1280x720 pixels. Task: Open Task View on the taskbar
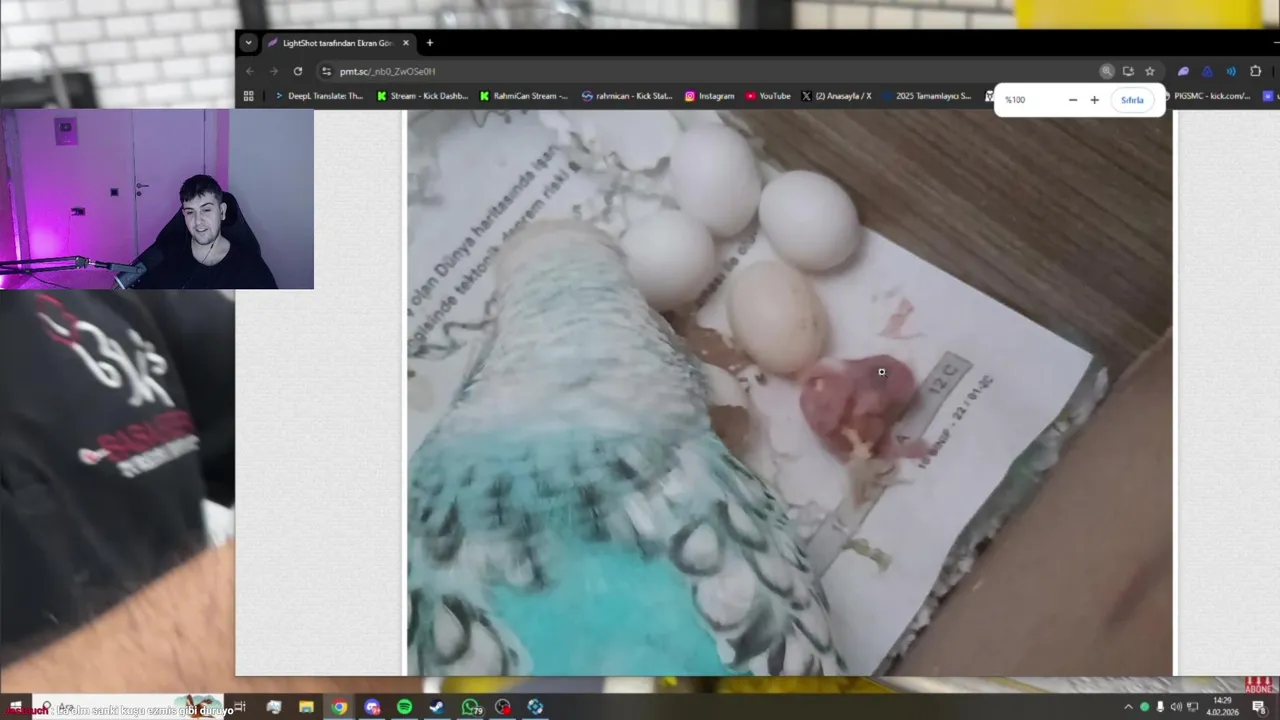coord(240,707)
